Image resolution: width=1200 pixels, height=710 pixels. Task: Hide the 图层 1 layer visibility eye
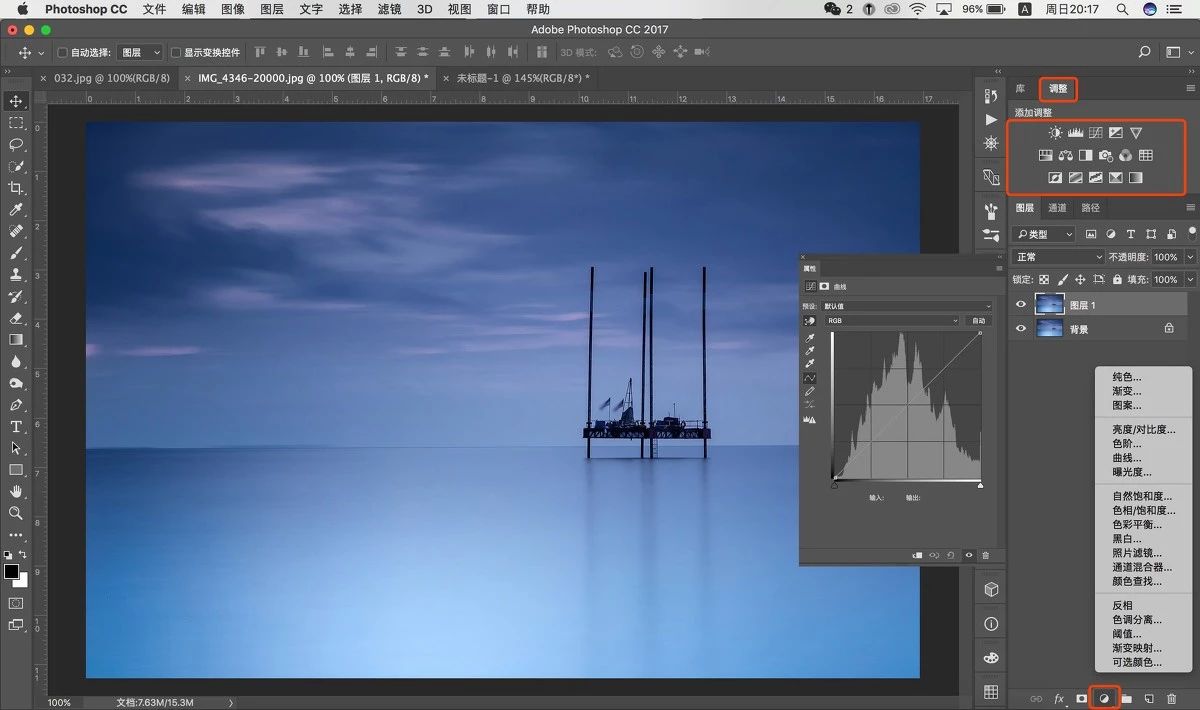(1021, 305)
